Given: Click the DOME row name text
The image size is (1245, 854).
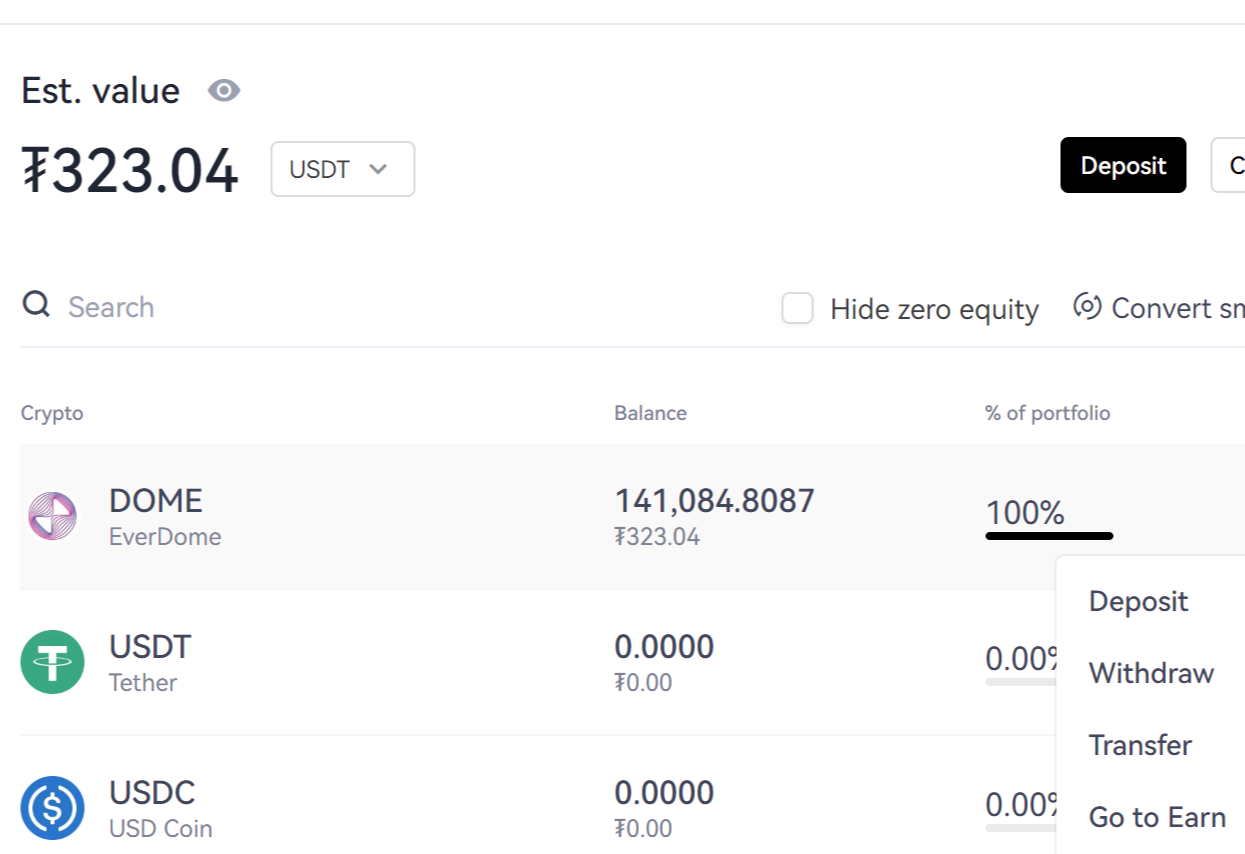Looking at the screenshot, I should point(155,500).
